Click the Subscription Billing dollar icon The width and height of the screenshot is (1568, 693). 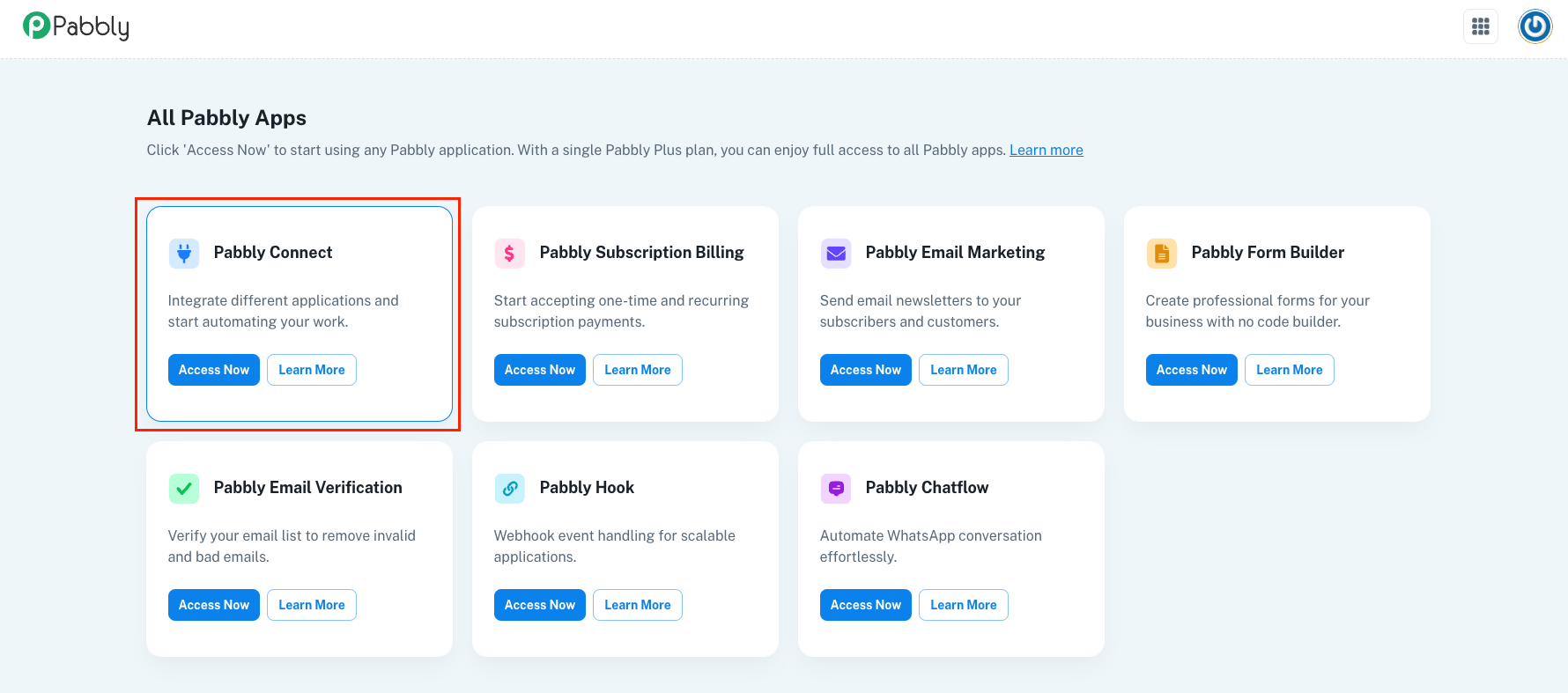click(x=509, y=254)
